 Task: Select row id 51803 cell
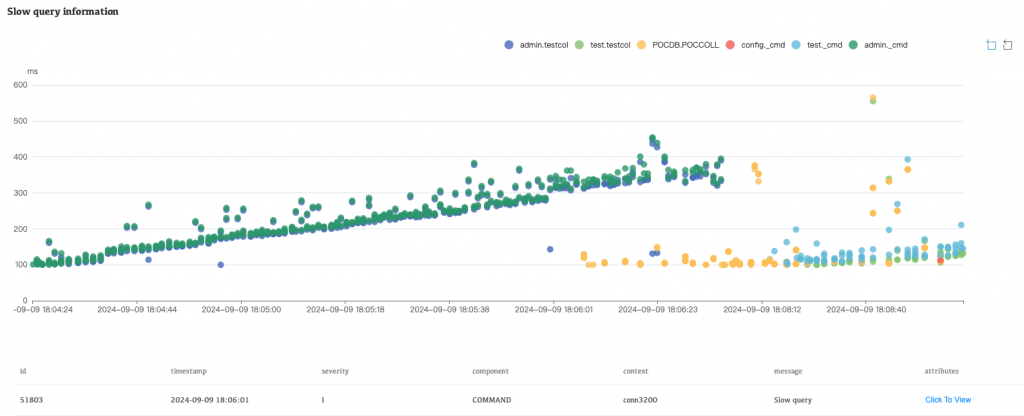(31, 400)
